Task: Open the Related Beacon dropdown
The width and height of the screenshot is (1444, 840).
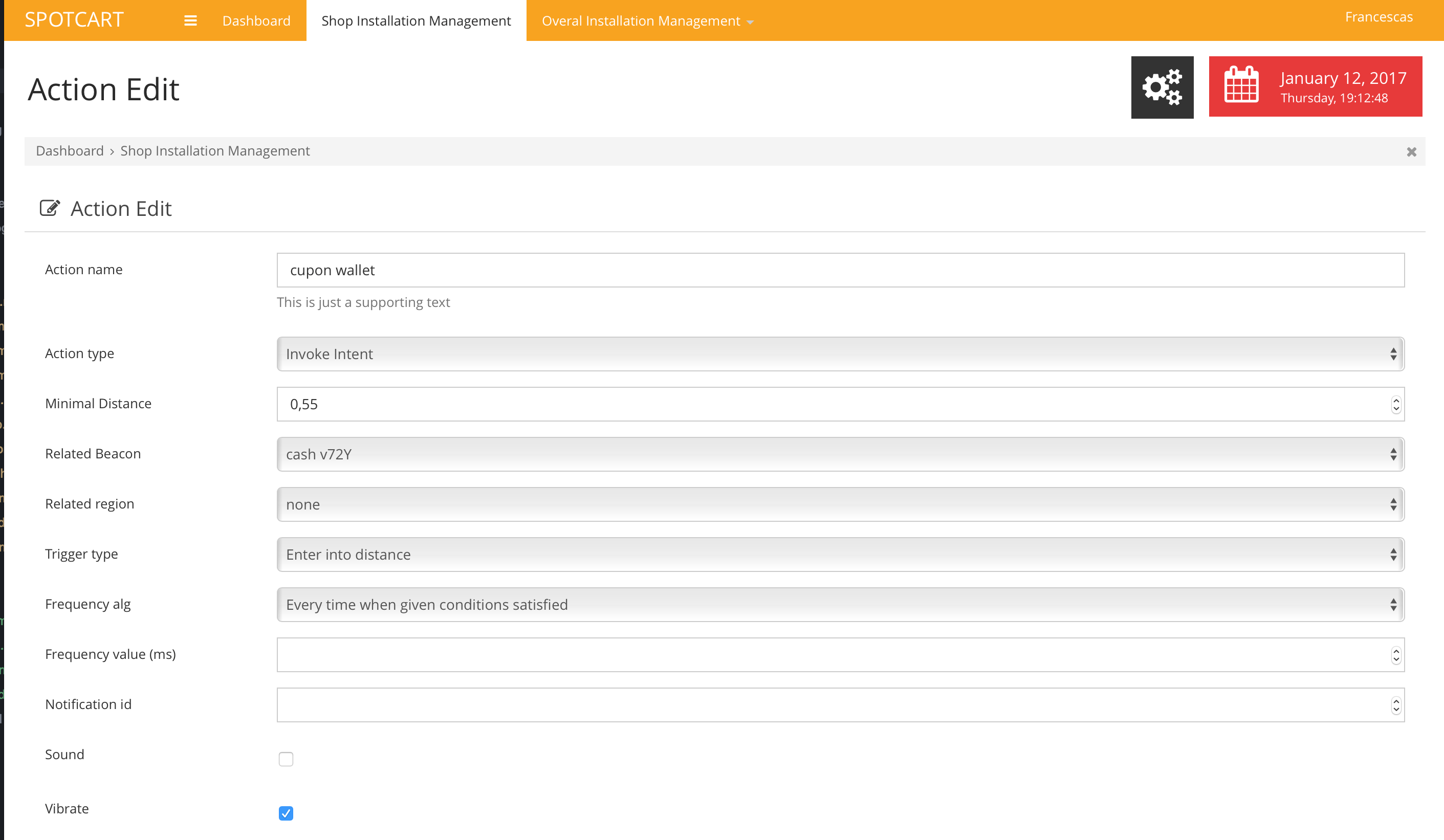Action: click(x=841, y=454)
